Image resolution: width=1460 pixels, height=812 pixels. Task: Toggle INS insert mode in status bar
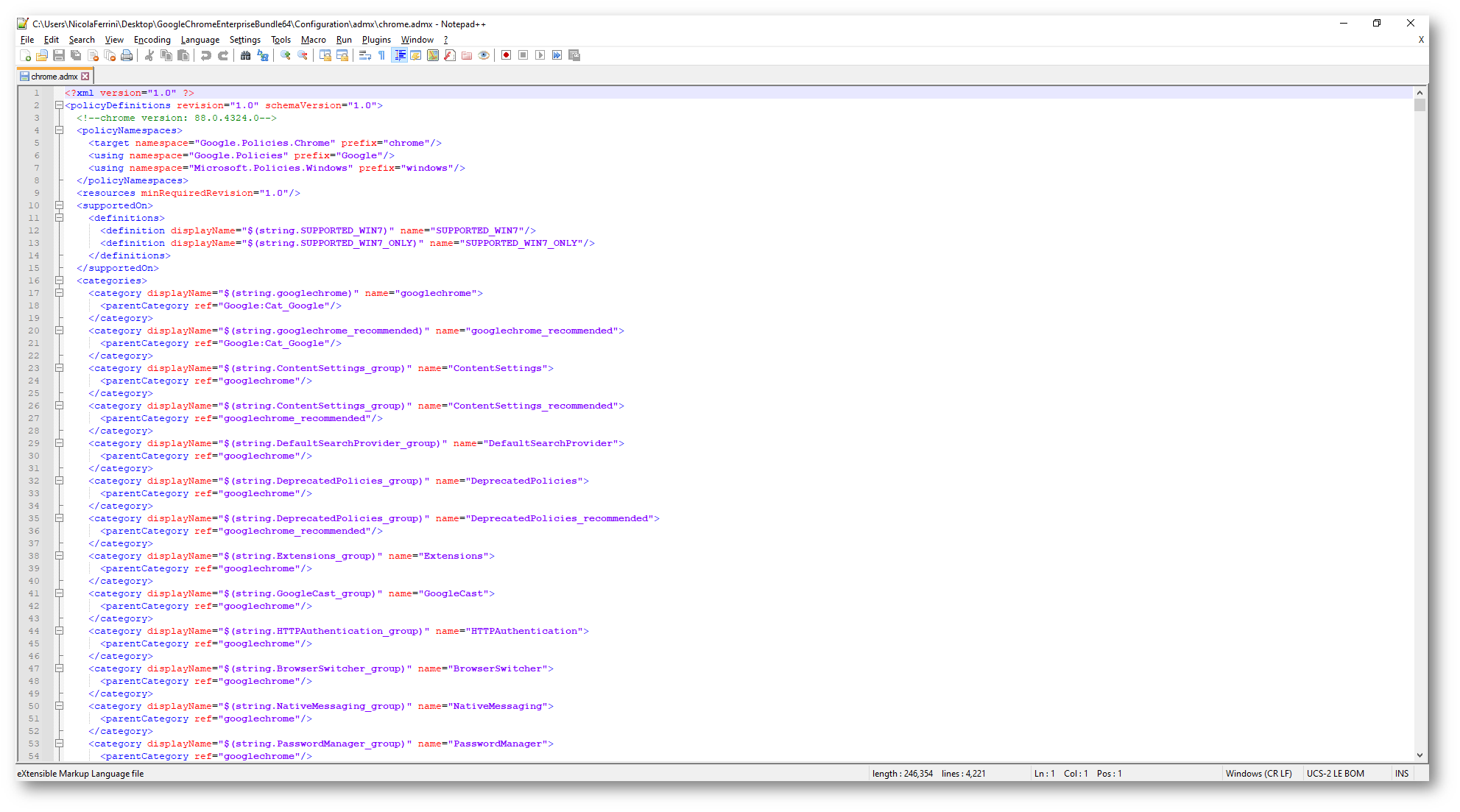[1402, 774]
